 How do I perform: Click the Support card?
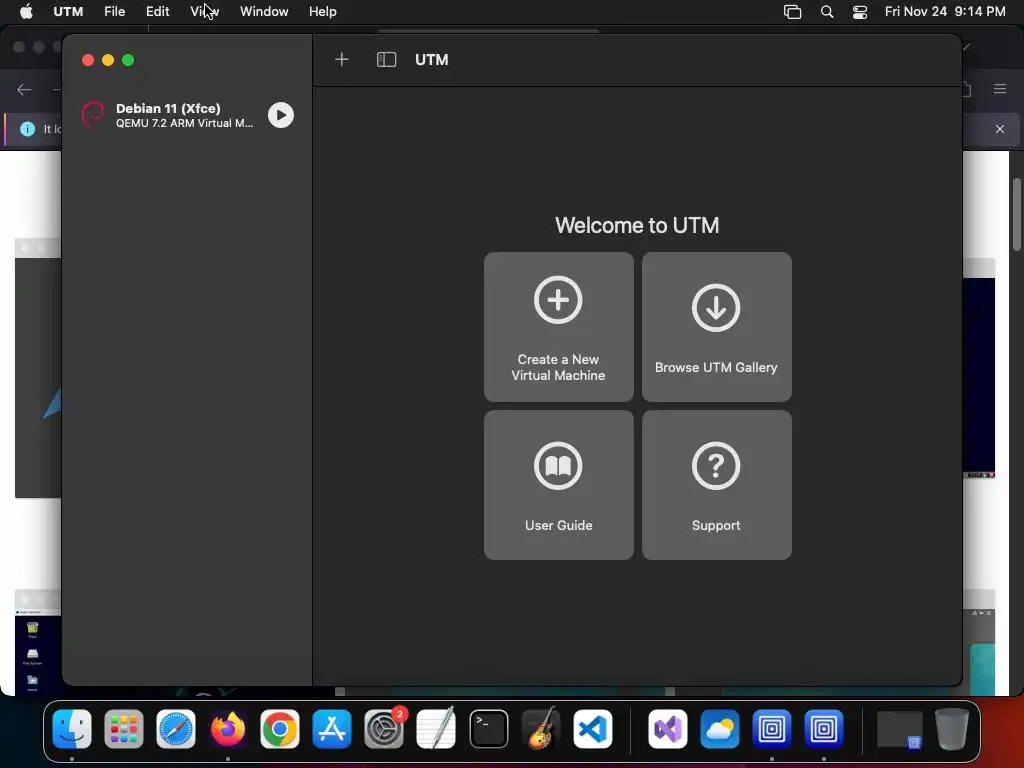tap(716, 485)
